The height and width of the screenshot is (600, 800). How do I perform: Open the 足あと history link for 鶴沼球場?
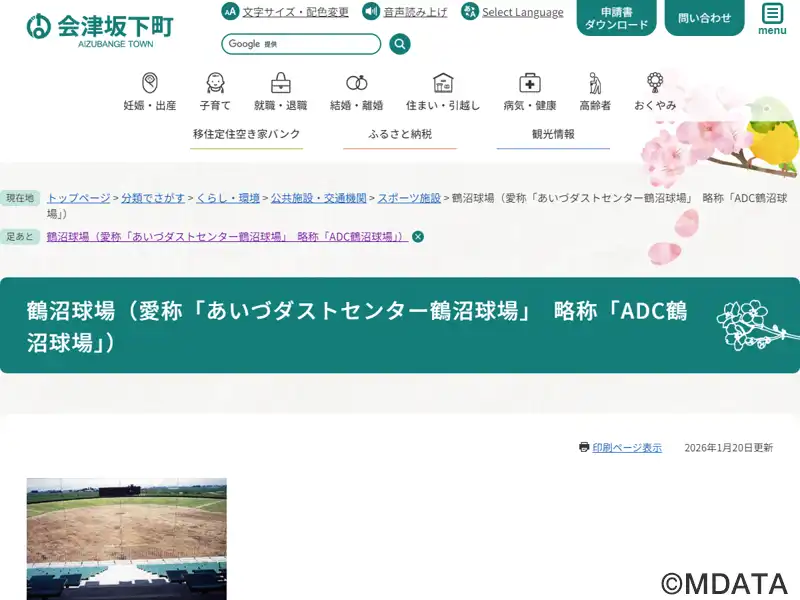click(x=228, y=237)
